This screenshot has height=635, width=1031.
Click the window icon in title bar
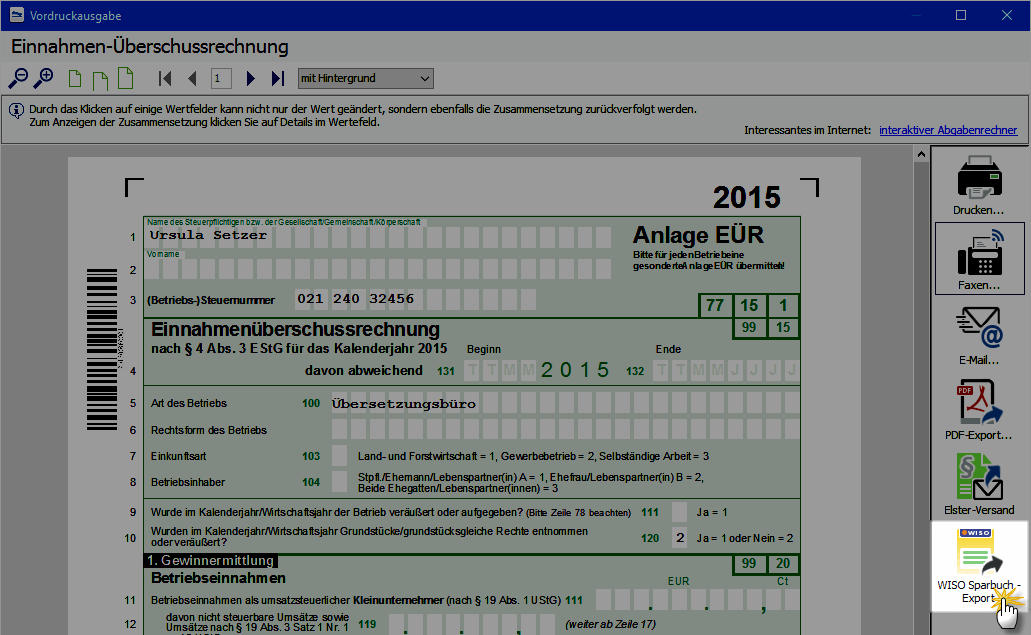(x=16, y=15)
